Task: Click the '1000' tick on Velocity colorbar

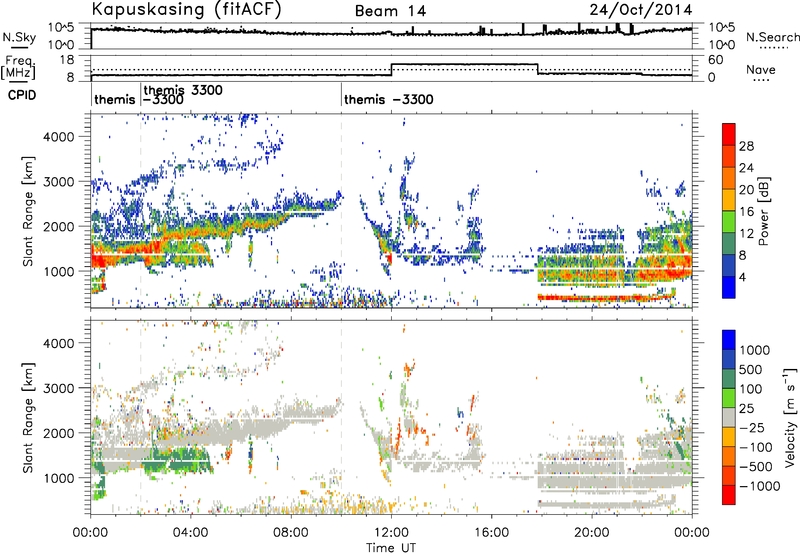Action: click(x=755, y=350)
